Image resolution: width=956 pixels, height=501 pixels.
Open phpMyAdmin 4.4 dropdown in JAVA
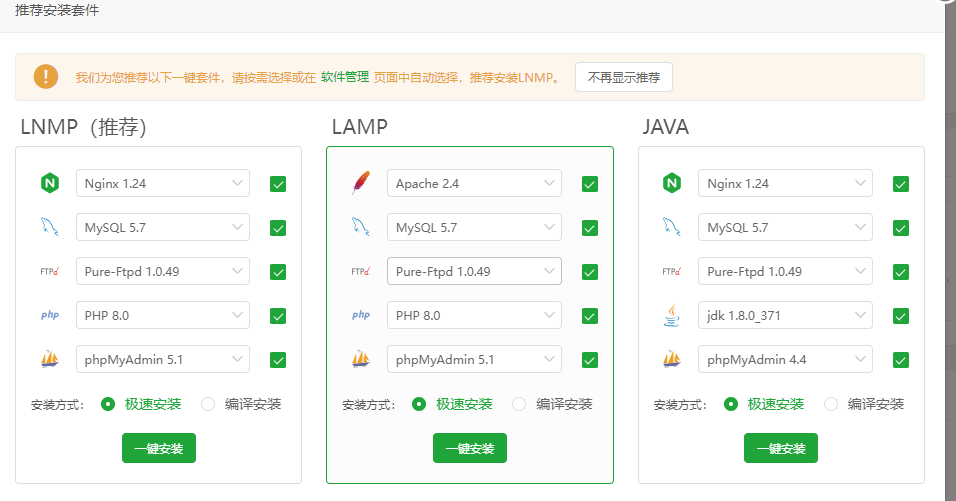point(785,359)
